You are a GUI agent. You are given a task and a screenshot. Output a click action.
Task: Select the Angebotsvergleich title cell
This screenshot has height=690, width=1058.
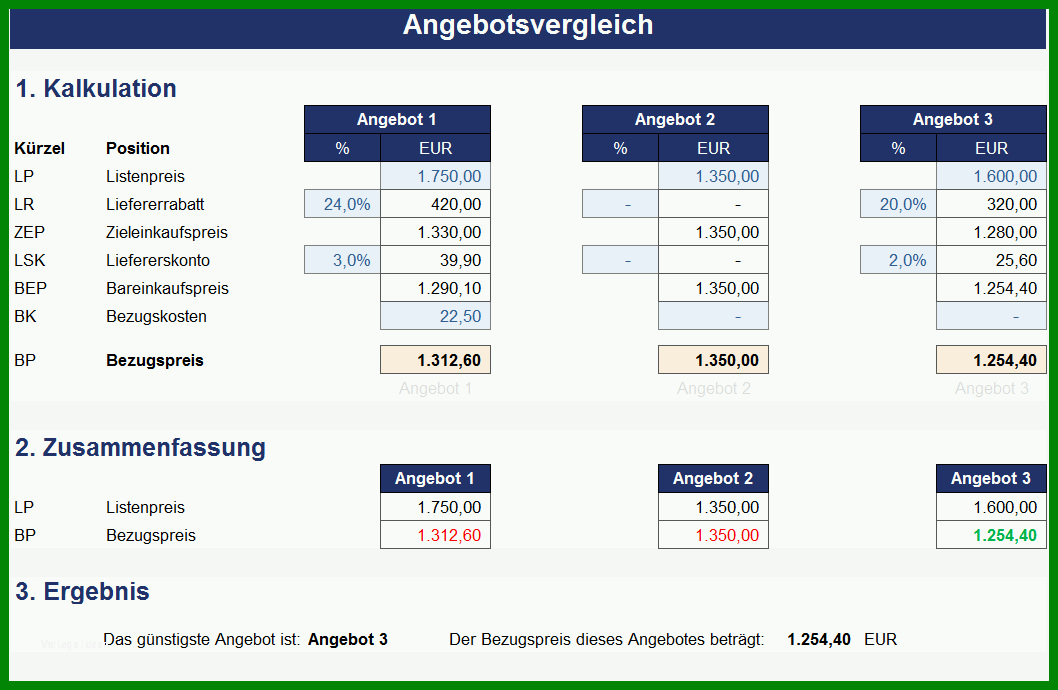[x=528, y=27]
